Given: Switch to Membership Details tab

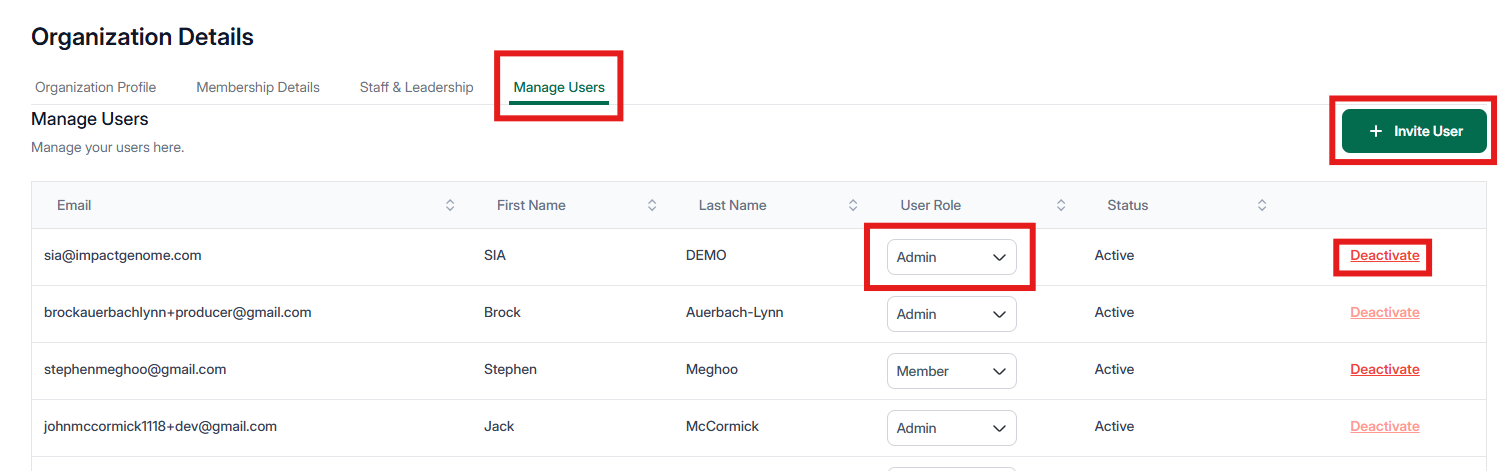Looking at the screenshot, I should point(258,87).
